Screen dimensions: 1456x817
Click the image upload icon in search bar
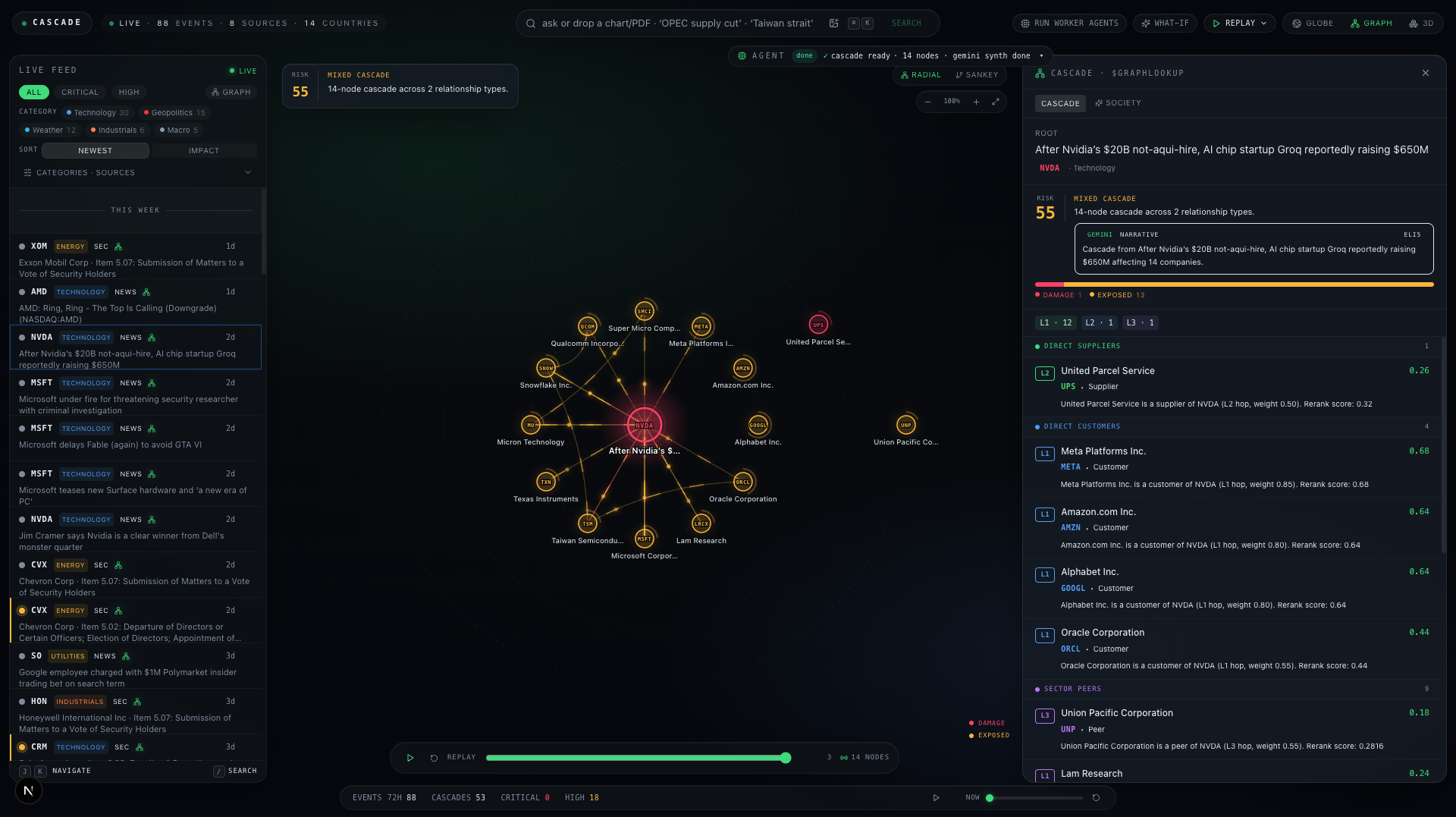pyautogui.click(x=833, y=24)
